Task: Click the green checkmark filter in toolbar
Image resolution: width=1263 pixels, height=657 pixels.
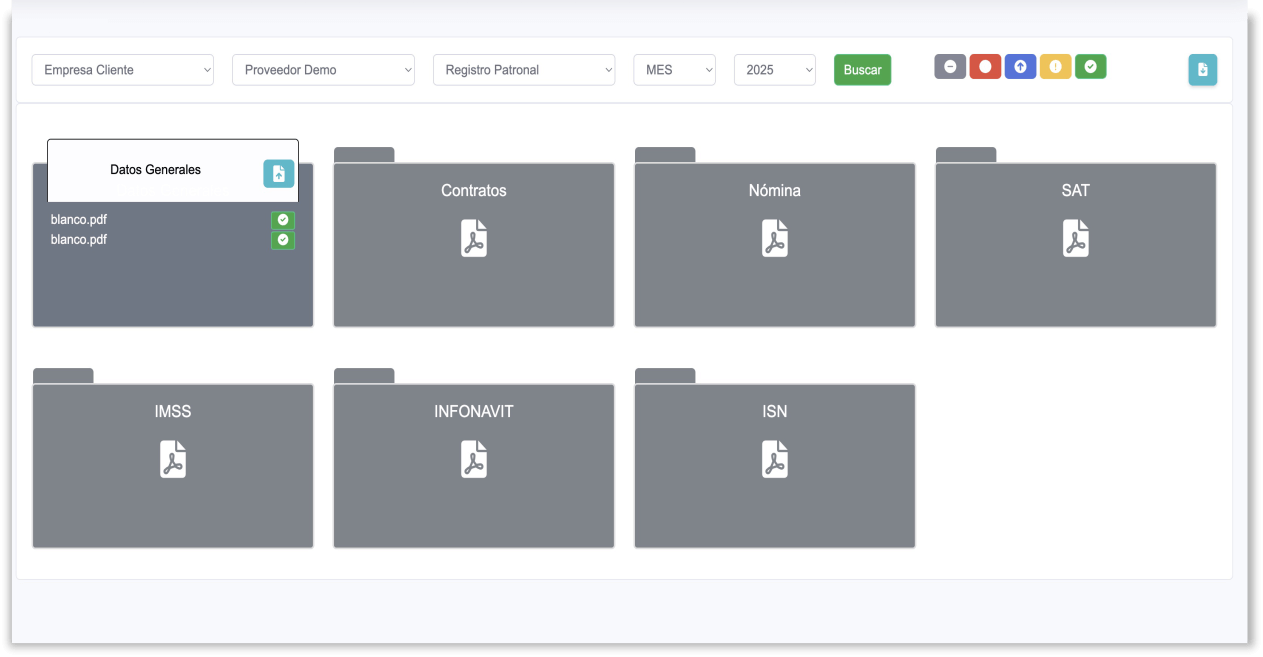Action: click(1090, 67)
